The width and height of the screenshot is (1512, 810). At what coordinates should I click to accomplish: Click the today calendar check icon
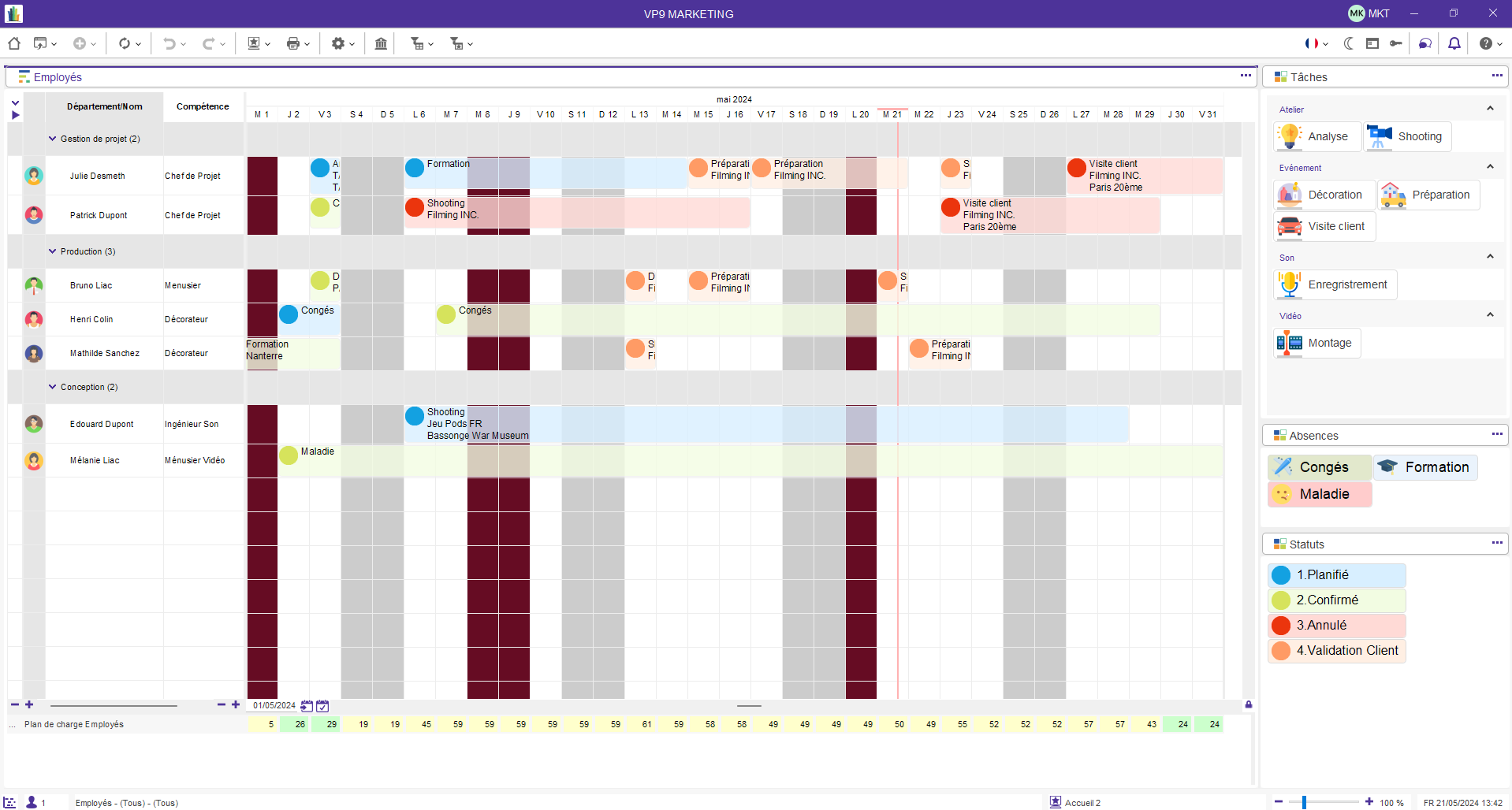click(x=322, y=706)
